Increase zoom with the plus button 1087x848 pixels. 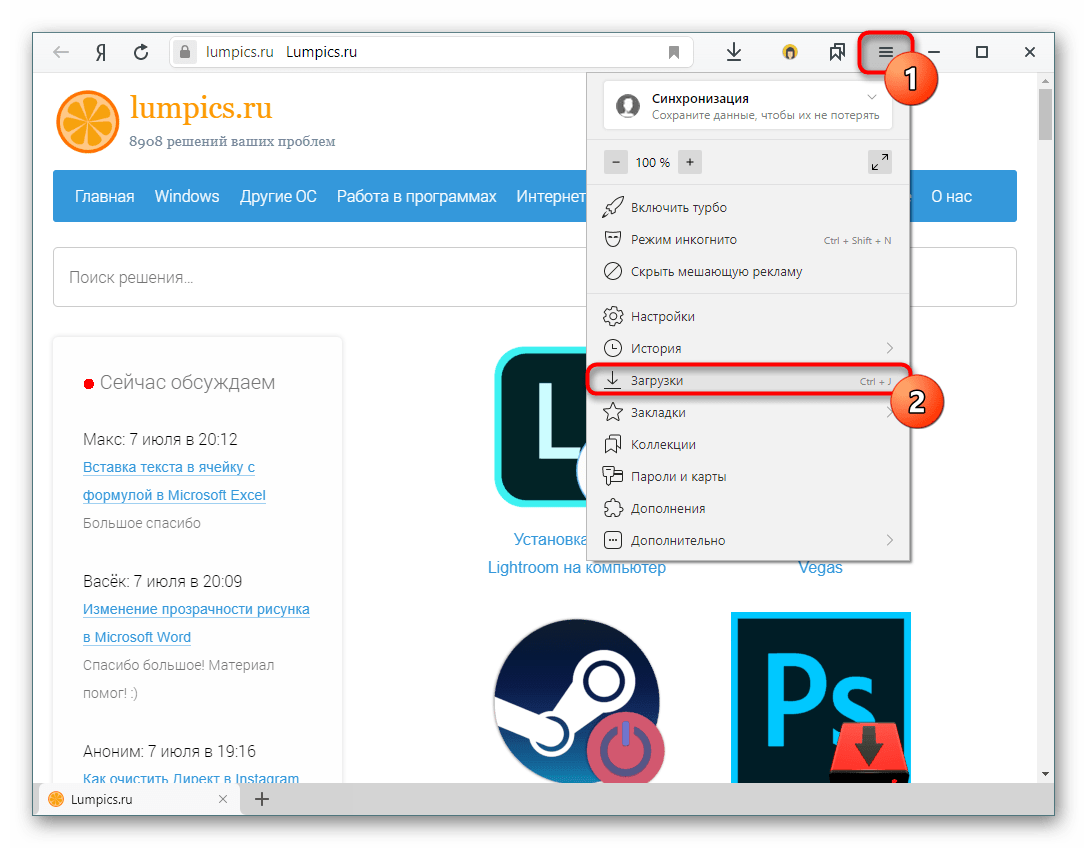(690, 162)
